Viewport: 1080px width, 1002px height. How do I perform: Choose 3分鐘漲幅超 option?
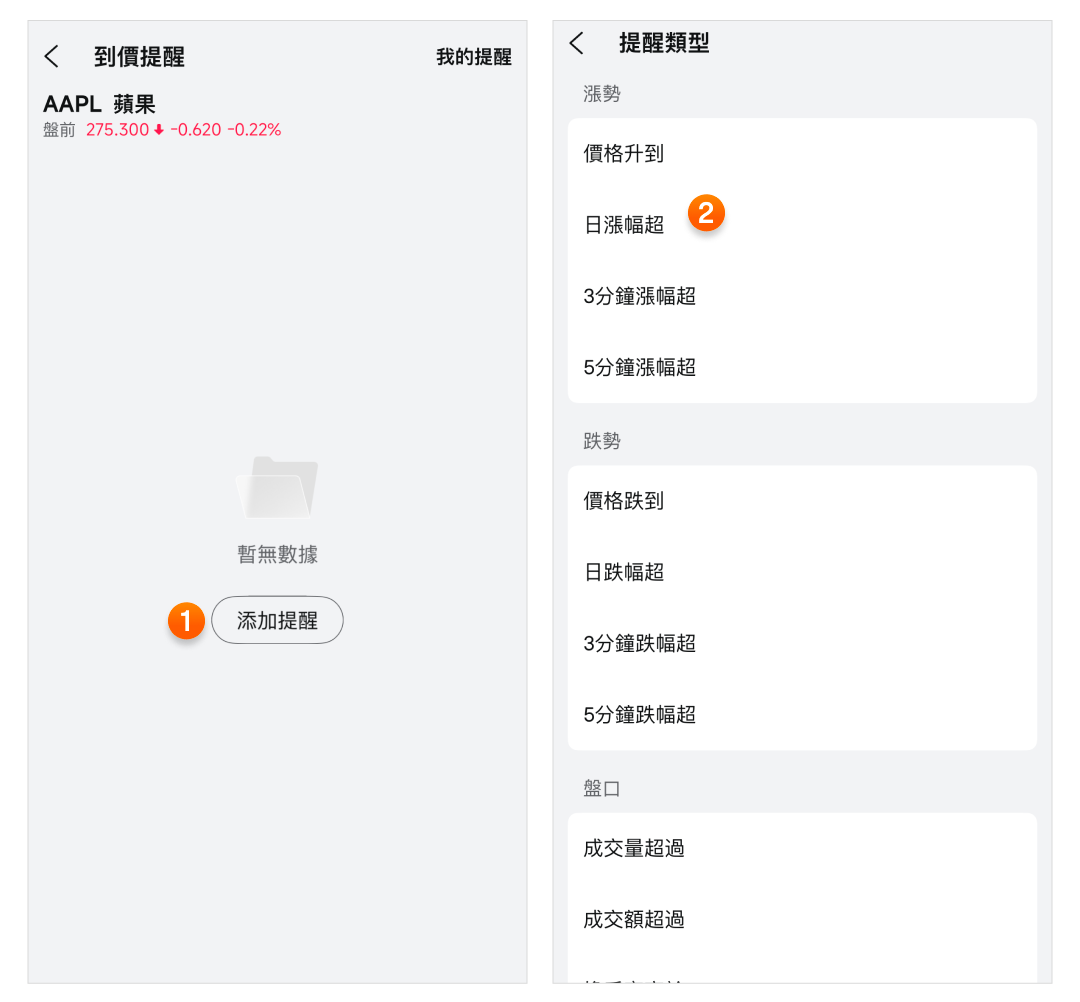(640, 296)
